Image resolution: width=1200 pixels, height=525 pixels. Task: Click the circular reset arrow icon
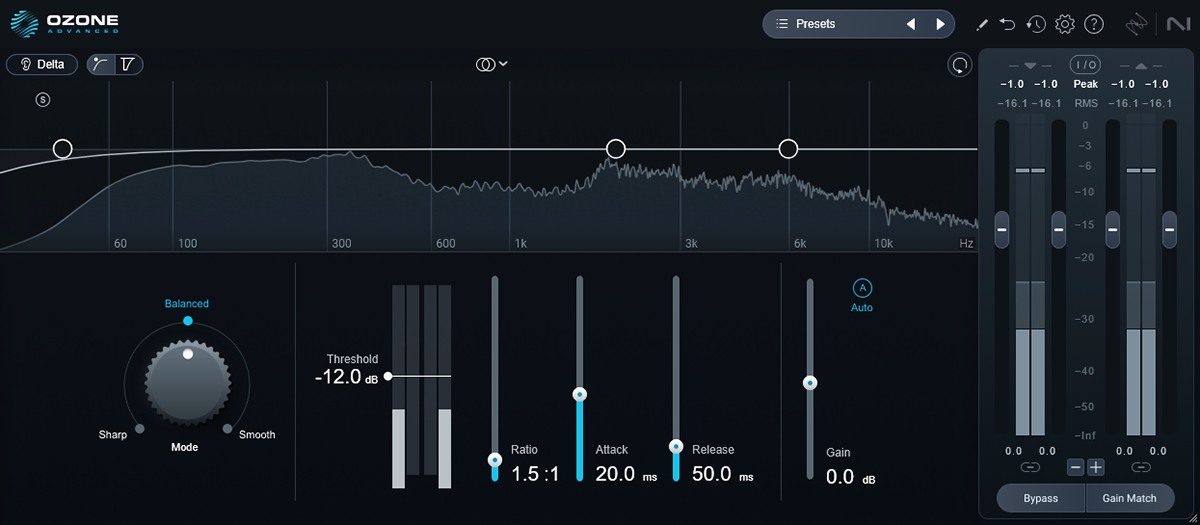(x=960, y=65)
